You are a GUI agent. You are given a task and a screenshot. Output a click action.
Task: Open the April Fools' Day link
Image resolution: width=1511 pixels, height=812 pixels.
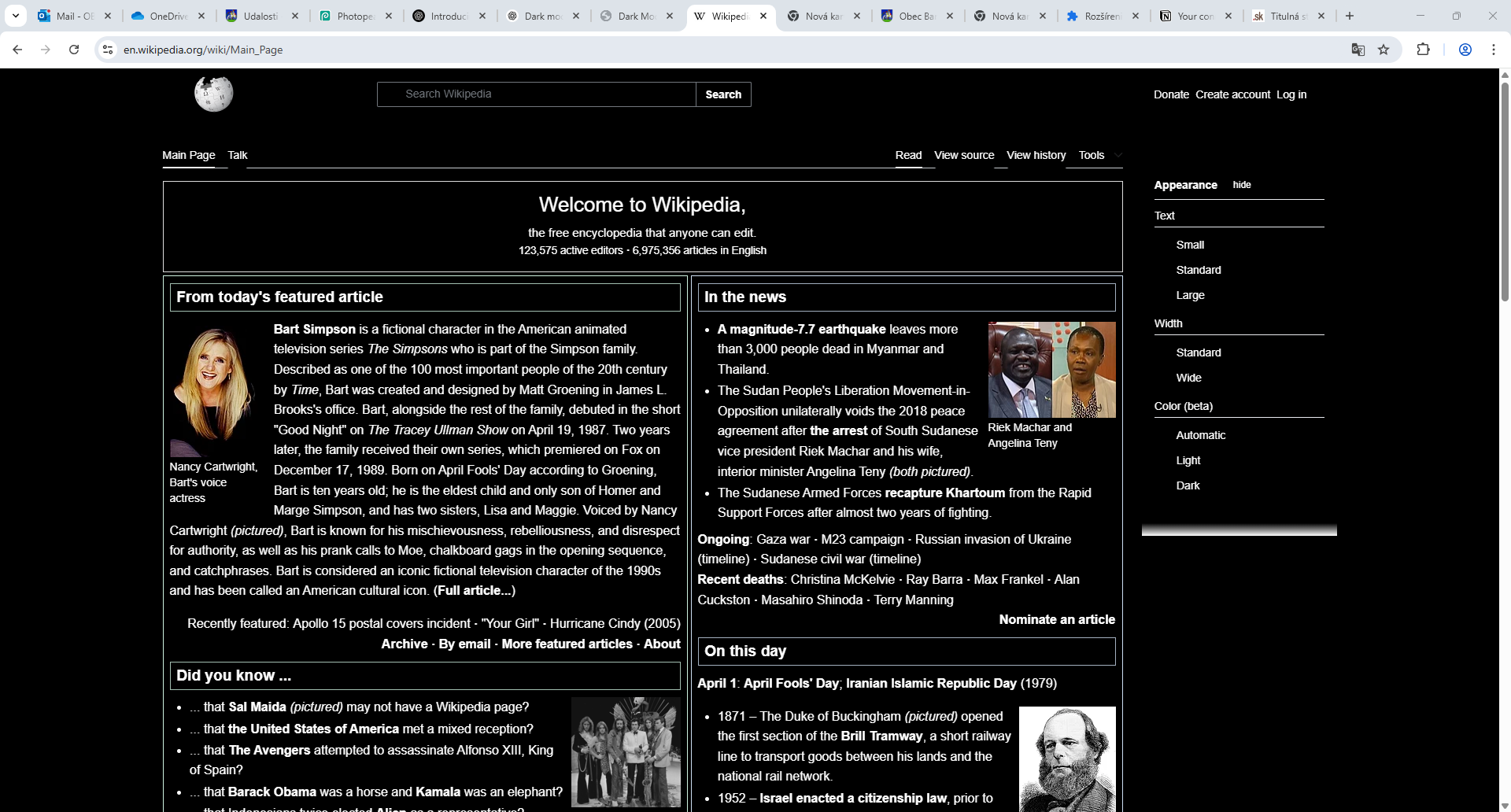791,683
